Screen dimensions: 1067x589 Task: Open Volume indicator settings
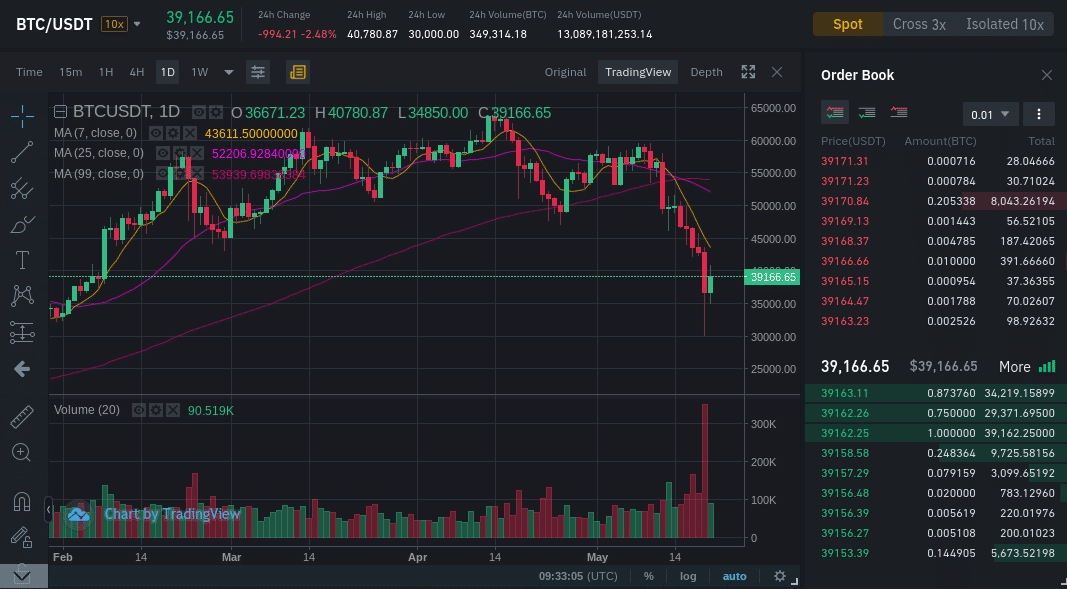click(x=156, y=410)
